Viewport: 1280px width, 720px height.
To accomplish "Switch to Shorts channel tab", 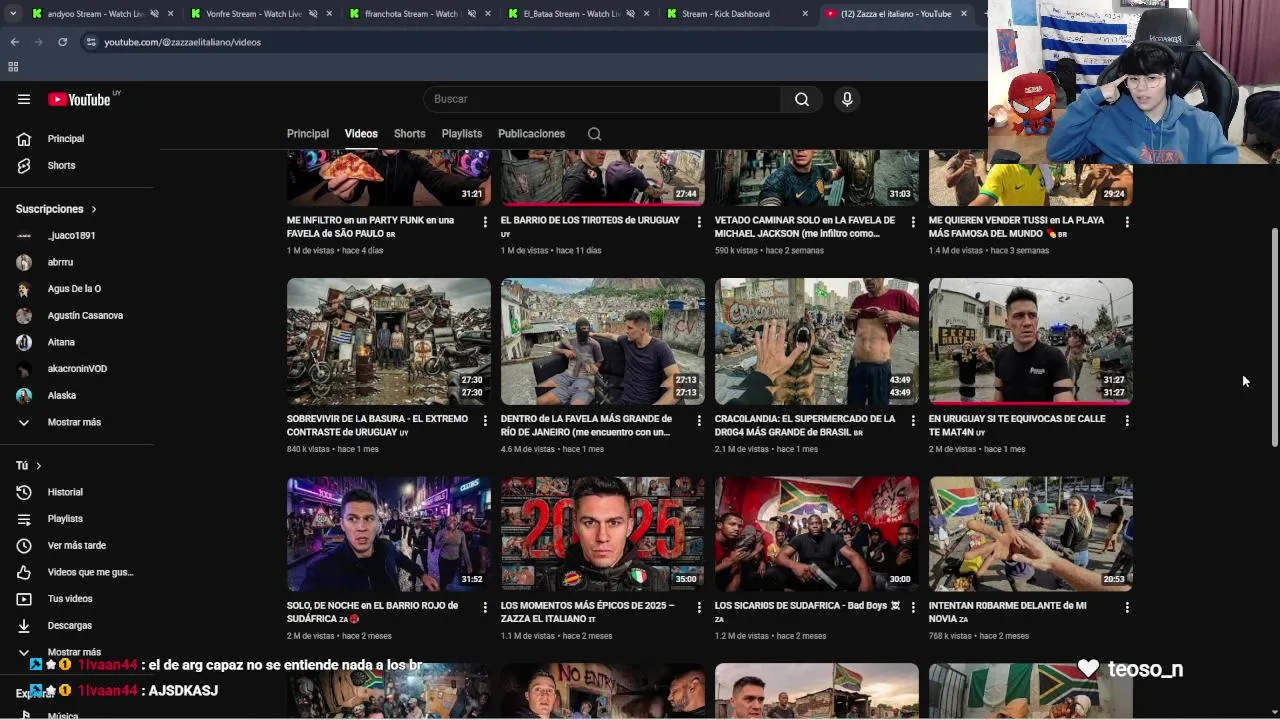I will [x=409, y=134].
